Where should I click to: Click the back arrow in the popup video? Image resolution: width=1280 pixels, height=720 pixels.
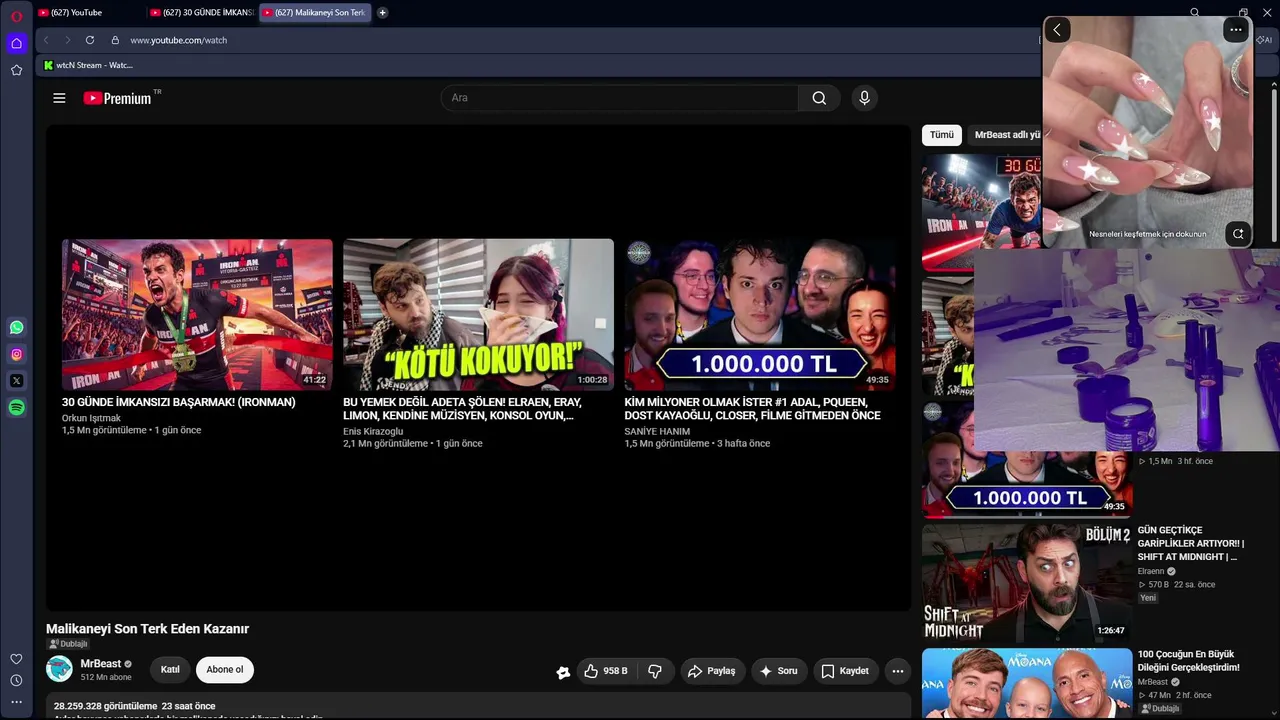coord(1057,30)
